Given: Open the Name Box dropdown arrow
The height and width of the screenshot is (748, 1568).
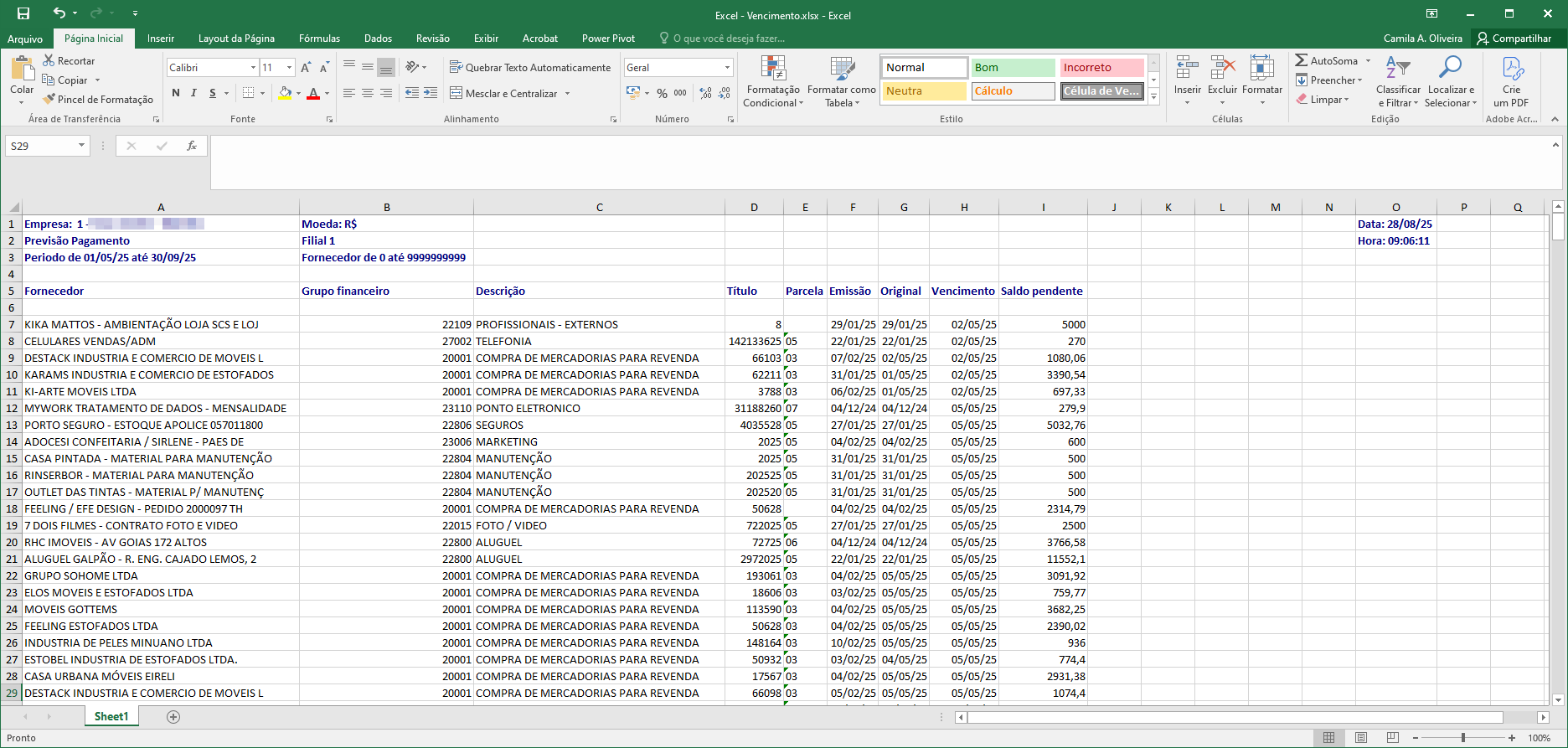Looking at the screenshot, I should click(81, 146).
